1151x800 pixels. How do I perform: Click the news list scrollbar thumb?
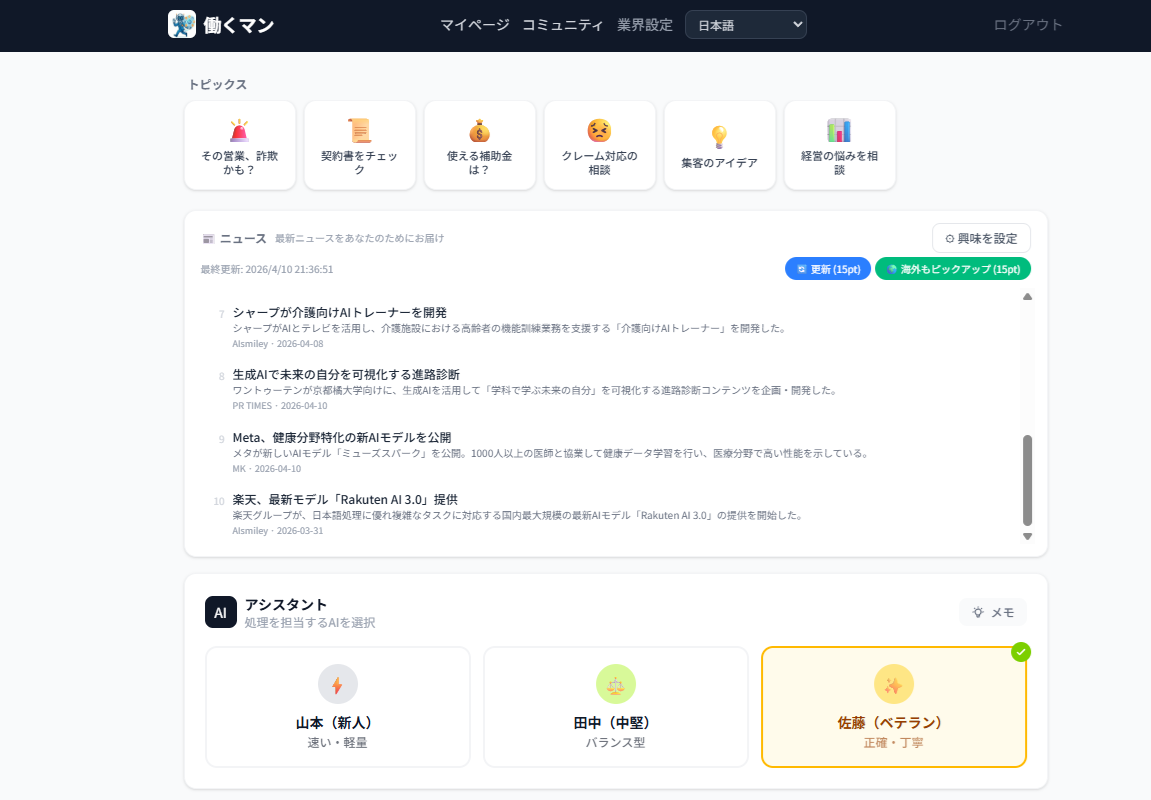[x=1027, y=480]
